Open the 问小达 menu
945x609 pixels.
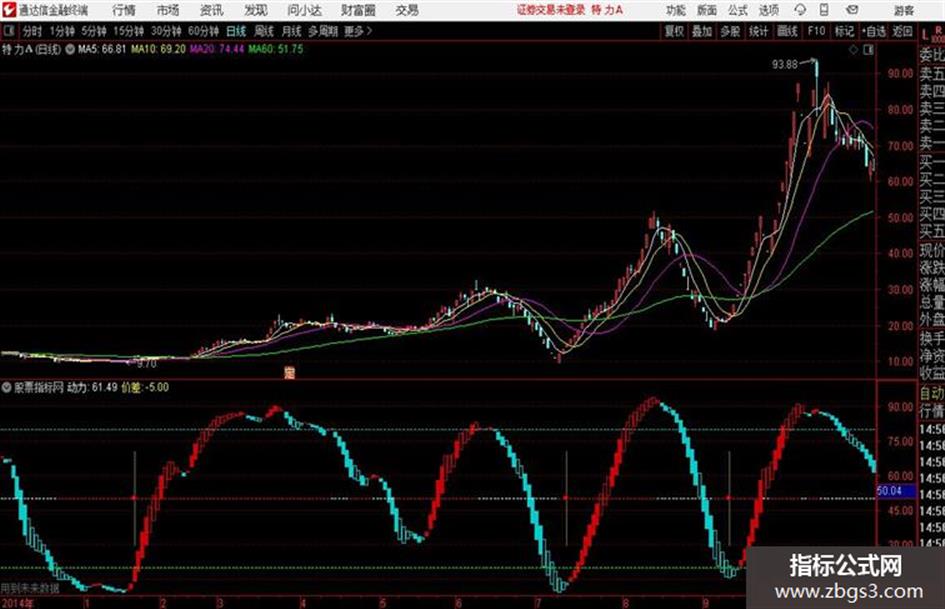tap(304, 10)
